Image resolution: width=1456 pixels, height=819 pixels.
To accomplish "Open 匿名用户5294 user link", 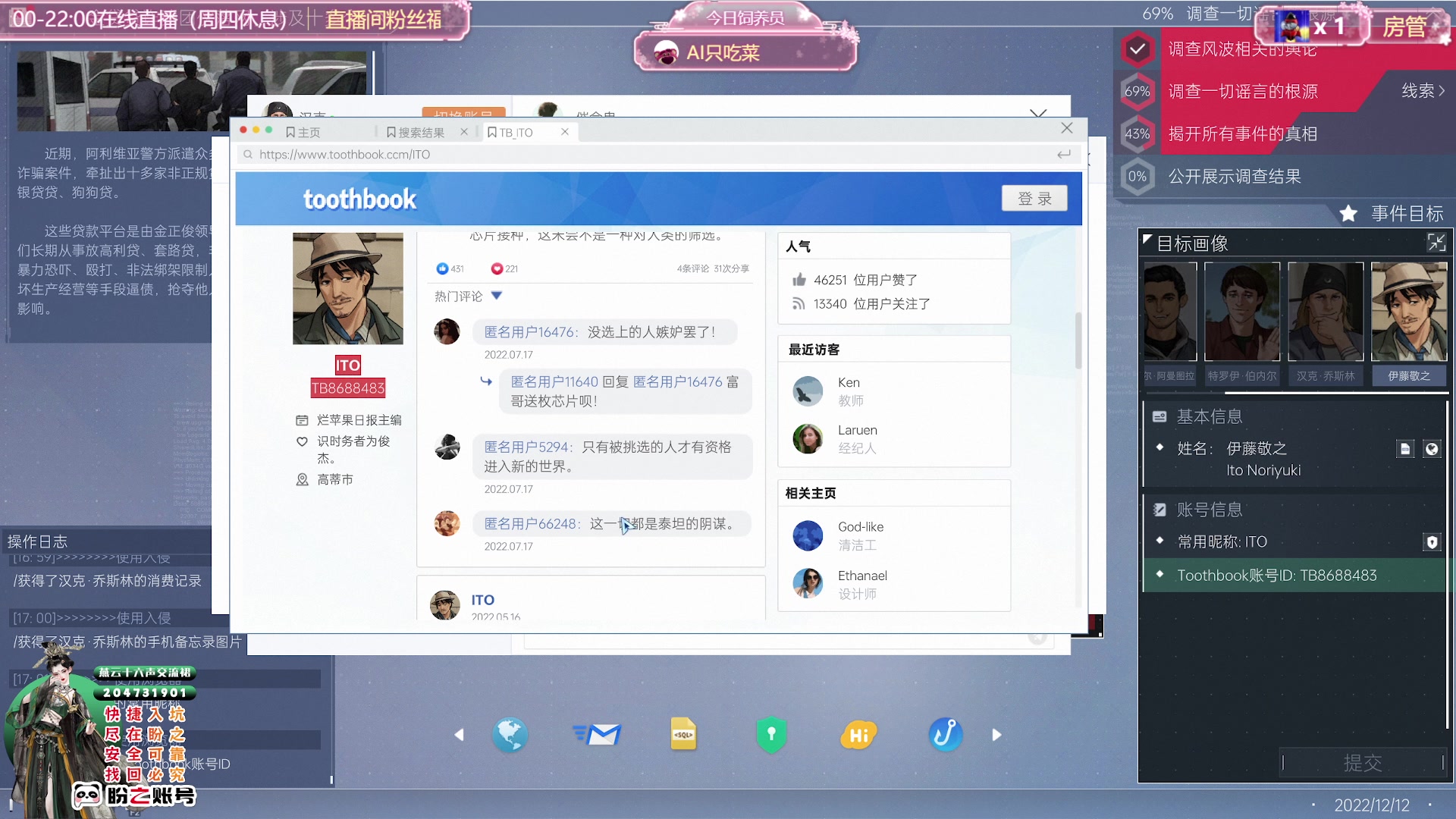I will [x=526, y=447].
